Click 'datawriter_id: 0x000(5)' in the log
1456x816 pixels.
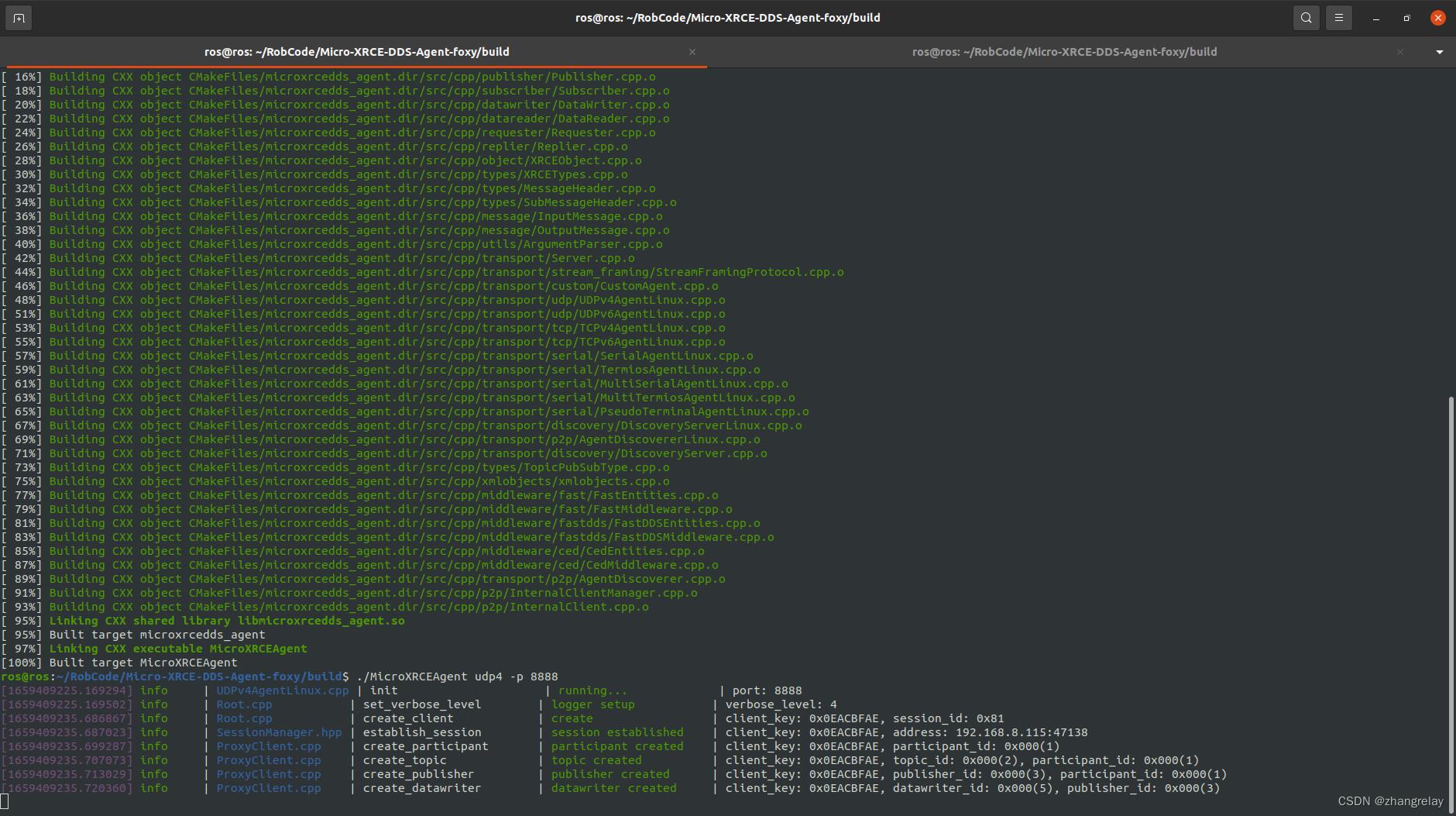[x=973, y=788]
